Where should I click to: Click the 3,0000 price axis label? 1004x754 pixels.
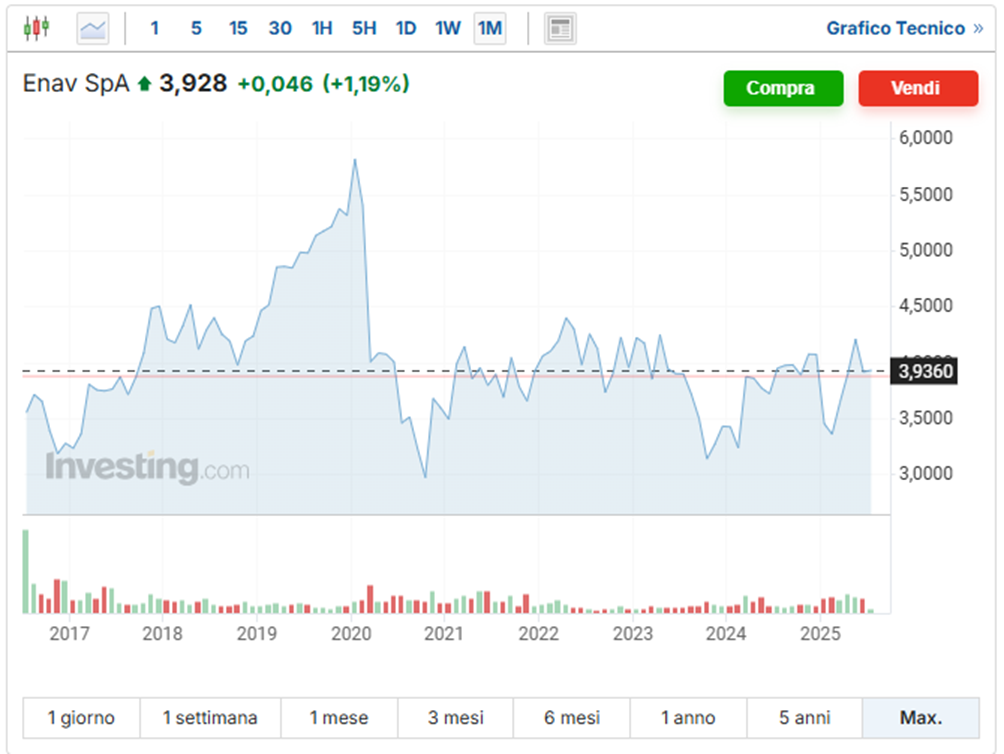point(926,473)
